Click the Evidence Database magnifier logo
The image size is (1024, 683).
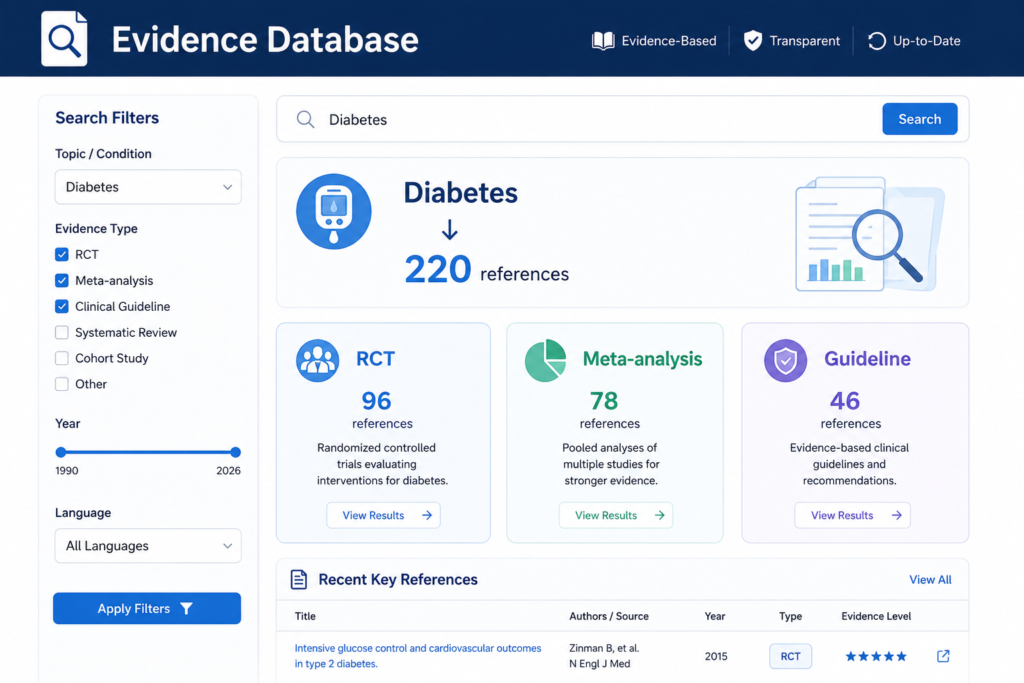pos(64,39)
